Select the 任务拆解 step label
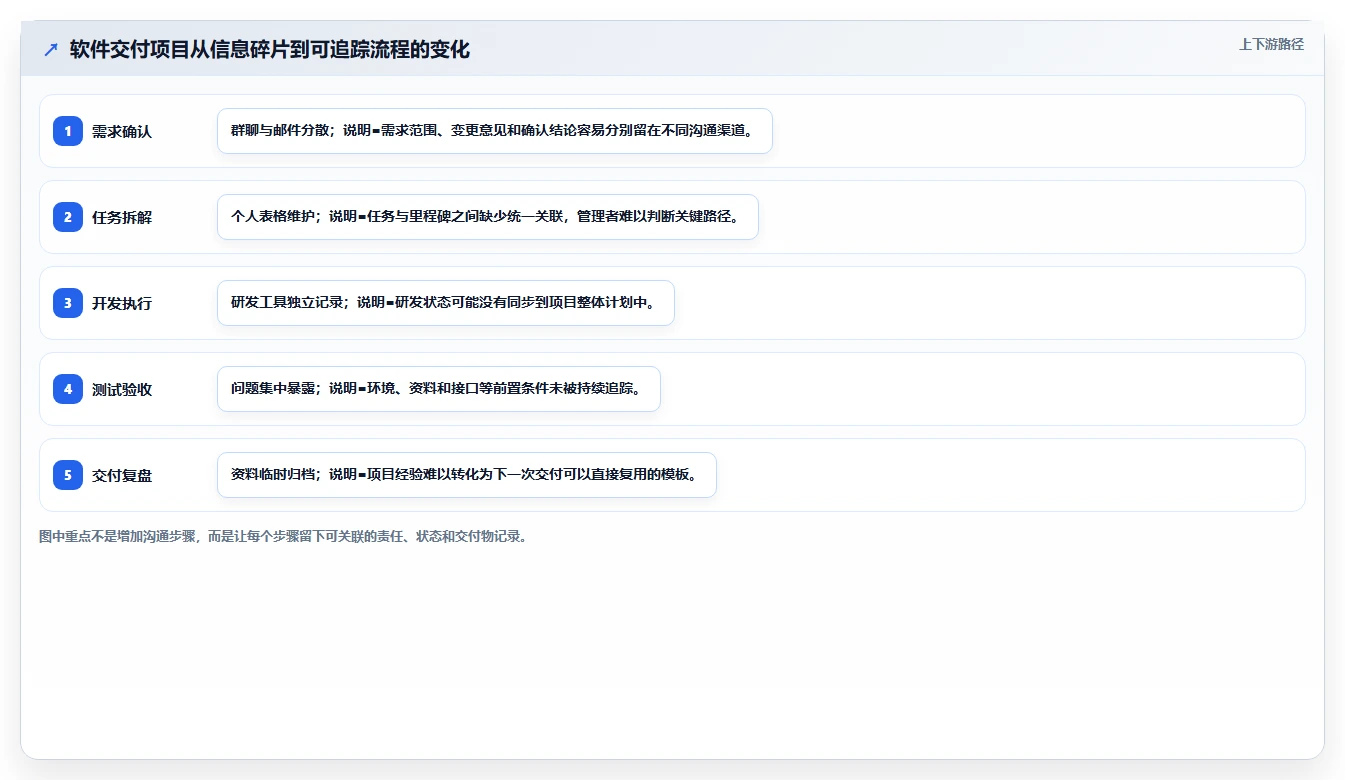 (x=122, y=217)
